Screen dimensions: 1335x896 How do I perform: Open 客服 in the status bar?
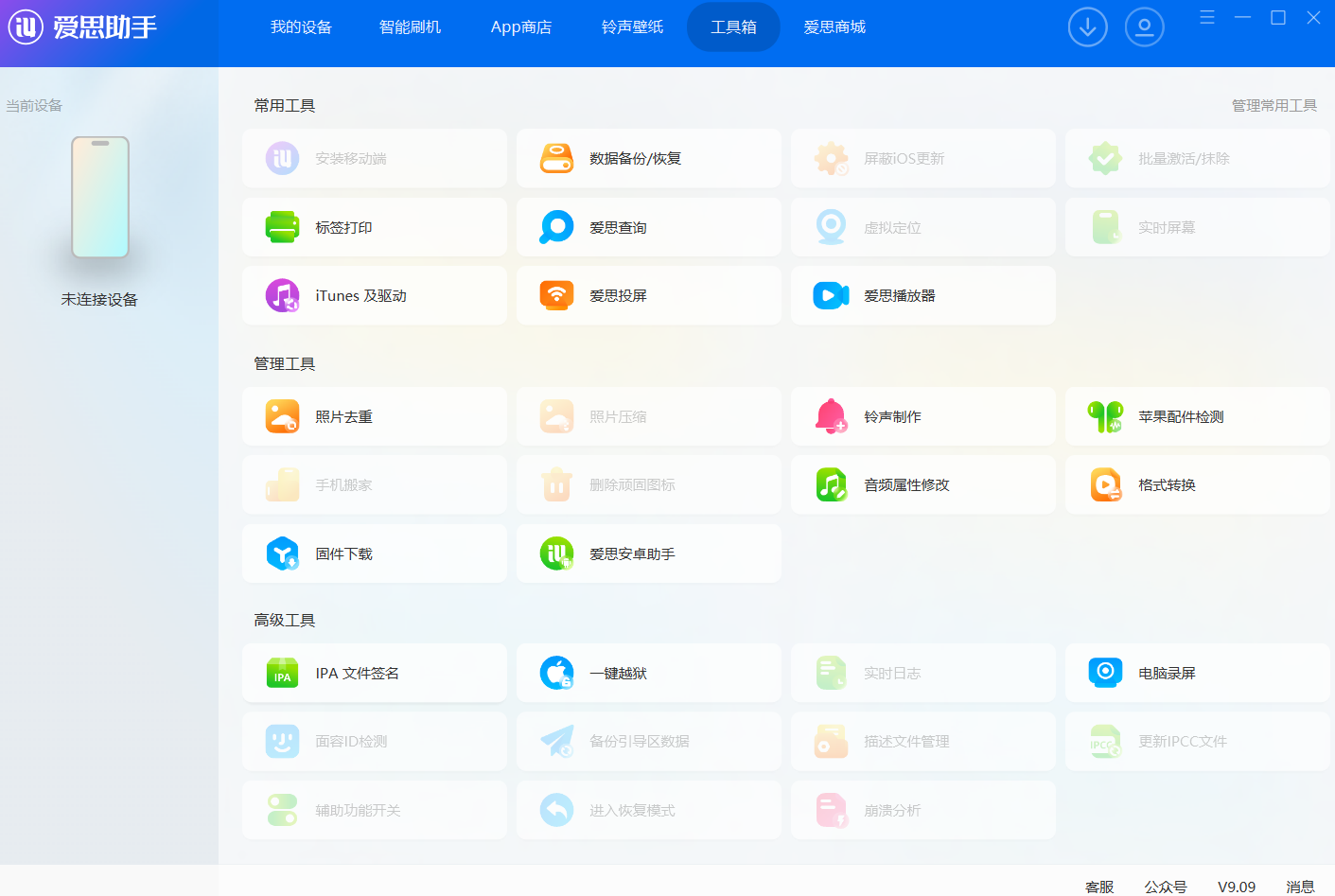(1099, 887)
